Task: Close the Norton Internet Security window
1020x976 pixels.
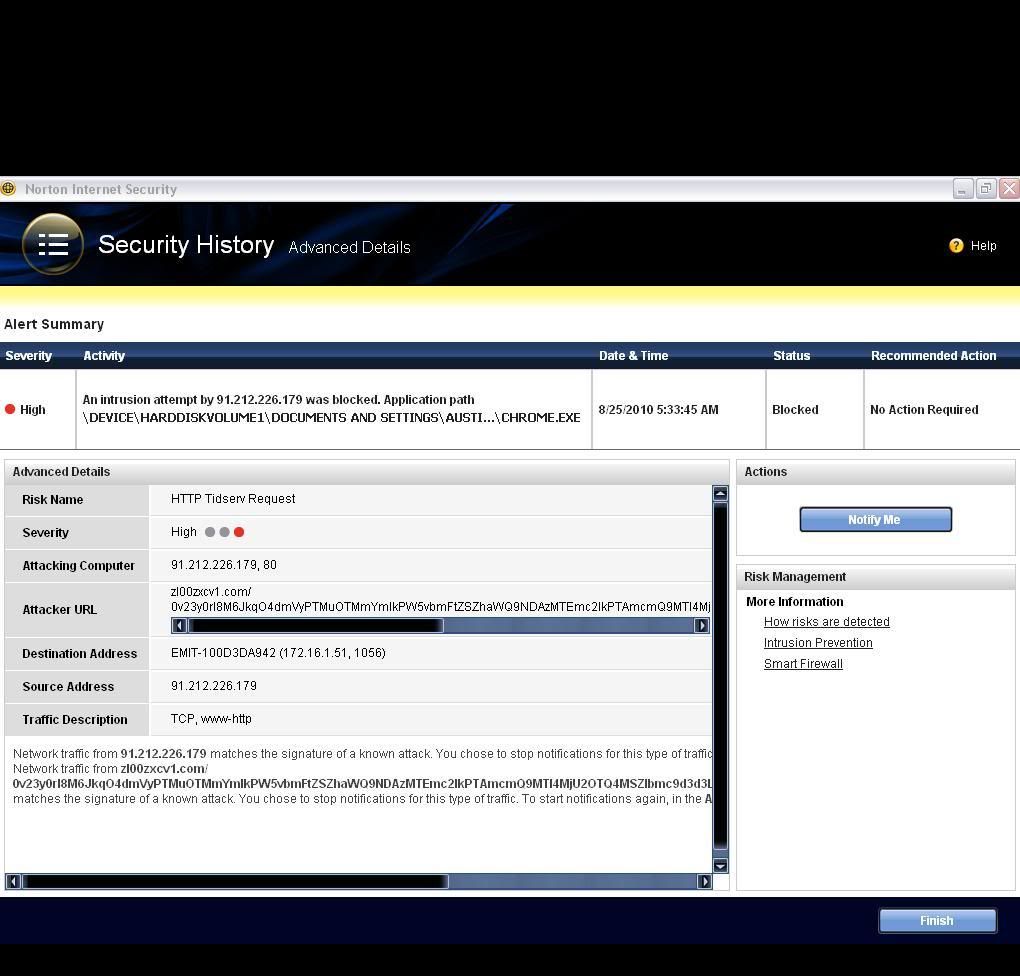Action: tap(1010, 189)
